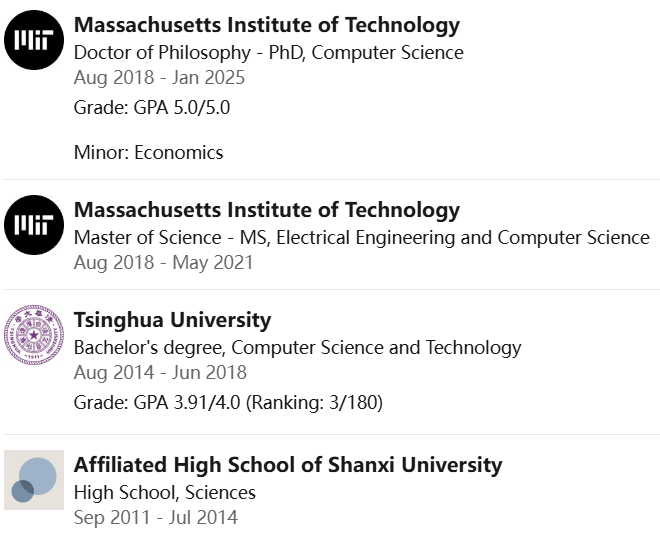Image resolution: width=660 pixels, height=540 pixels.
Task: Select the Aug 2014 - Jun 2018 dates
Action: tap(160, 372)
